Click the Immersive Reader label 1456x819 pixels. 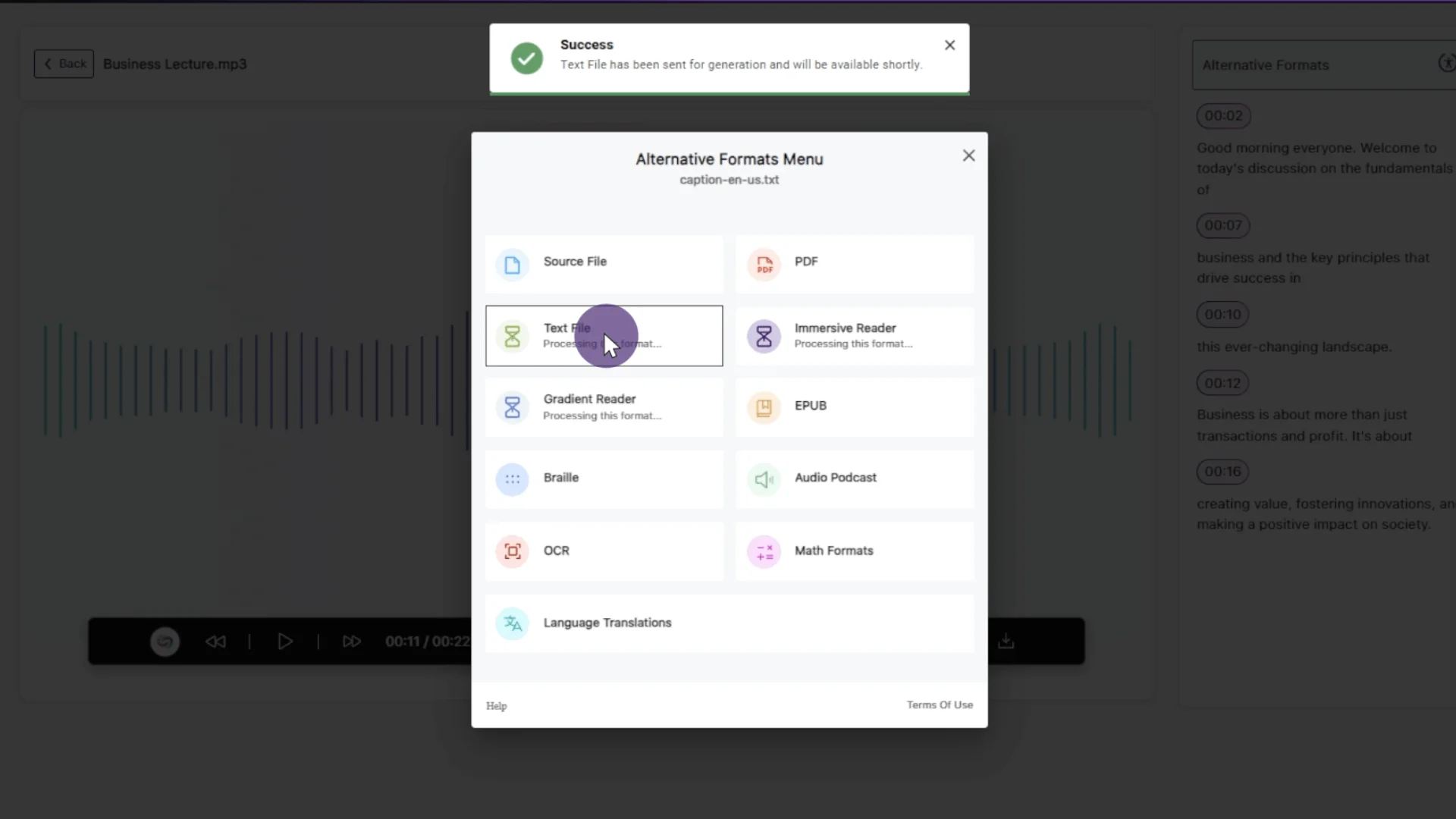click(x=845, y=328)
